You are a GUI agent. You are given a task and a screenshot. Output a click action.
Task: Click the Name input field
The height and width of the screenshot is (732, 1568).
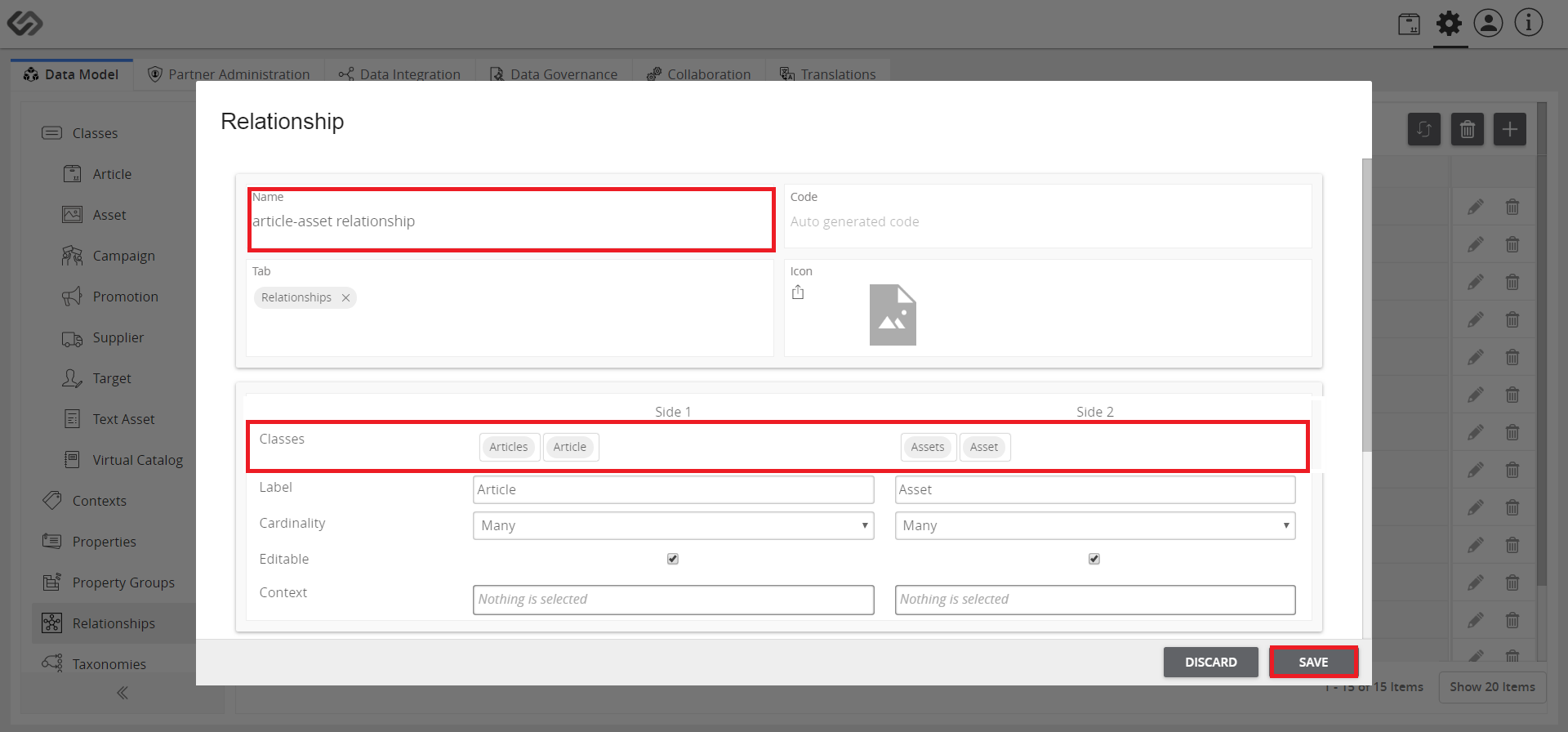coord(511,220)
